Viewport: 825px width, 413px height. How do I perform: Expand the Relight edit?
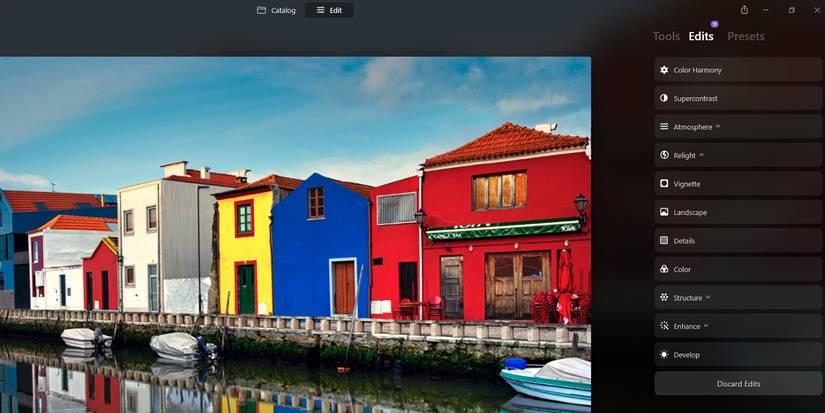click(738, 155)
